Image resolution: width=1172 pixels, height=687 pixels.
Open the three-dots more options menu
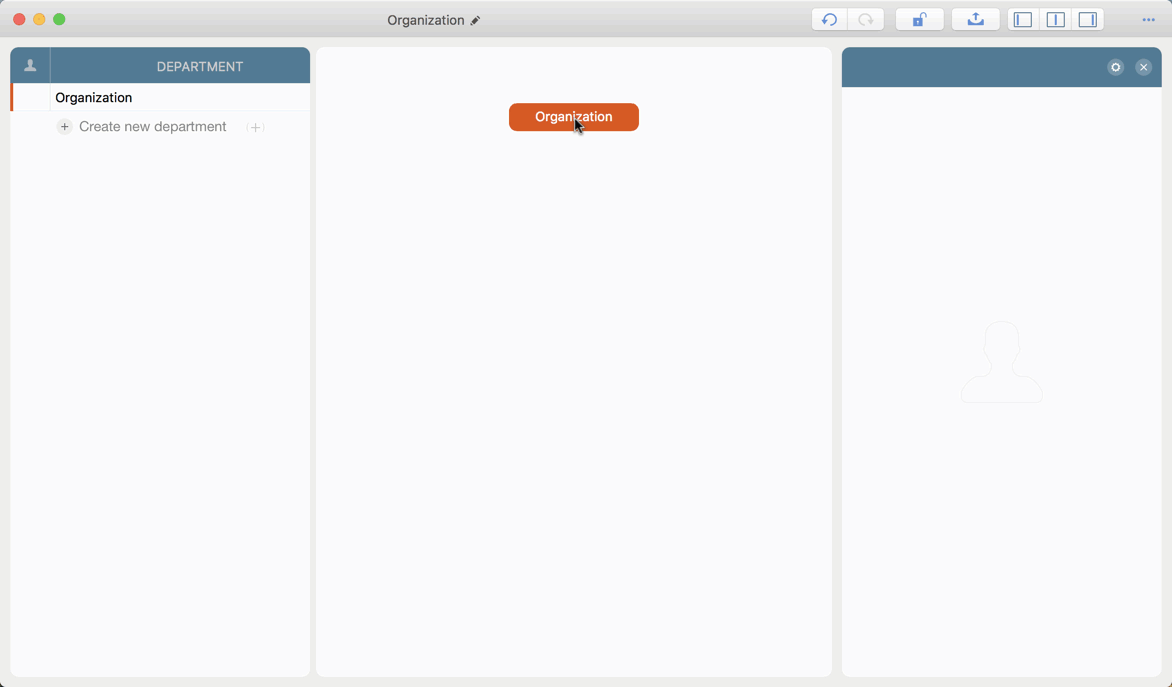click(x=1148, y=20)
